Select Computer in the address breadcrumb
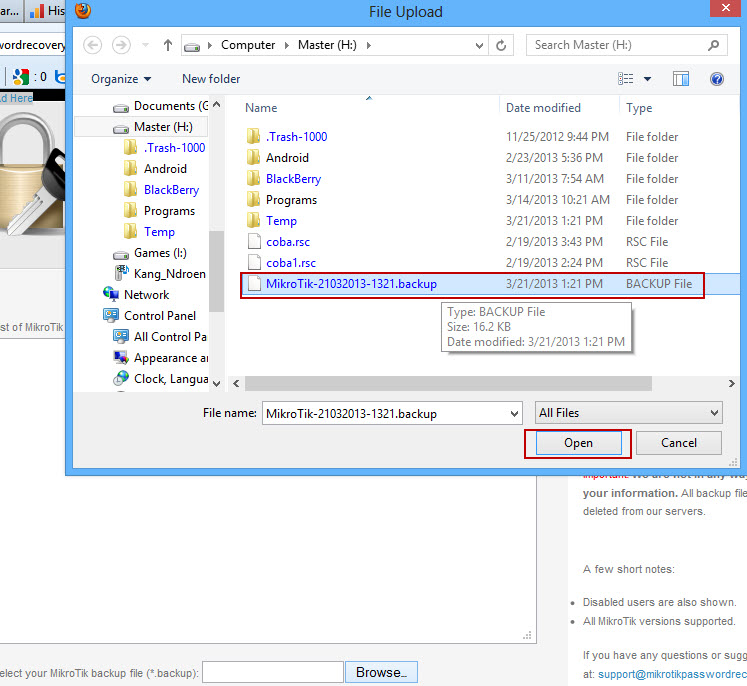This screenshot has width=747, height=686. coord(248,45)
